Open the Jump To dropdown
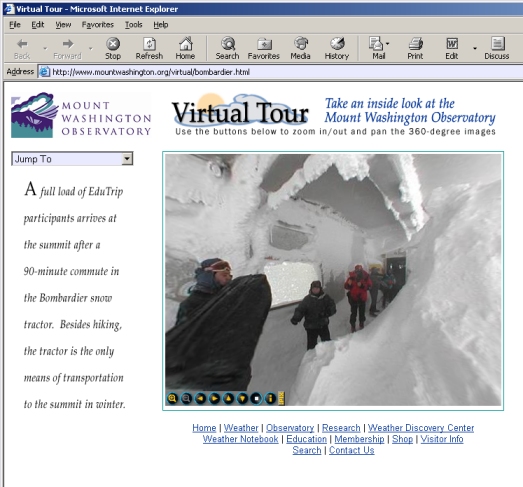 tap(72, 159)
